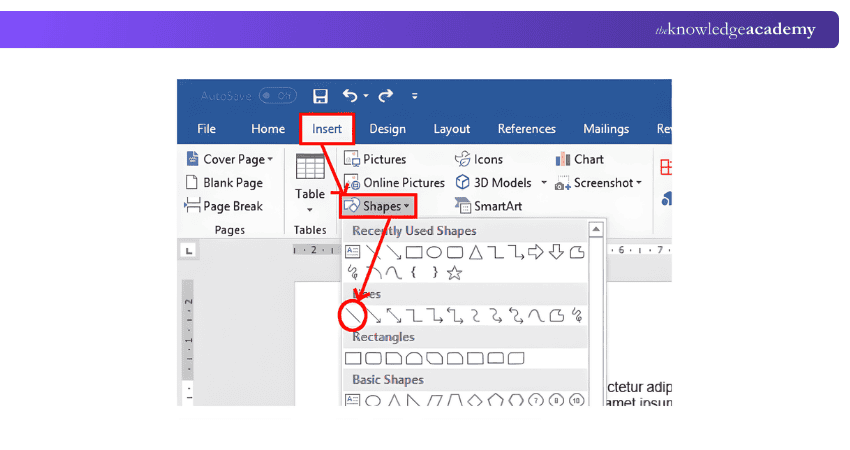Select the scribble tool under Lines
This screenshot has width=850, height=450.
pyautogui.click(x=577, y=316)
